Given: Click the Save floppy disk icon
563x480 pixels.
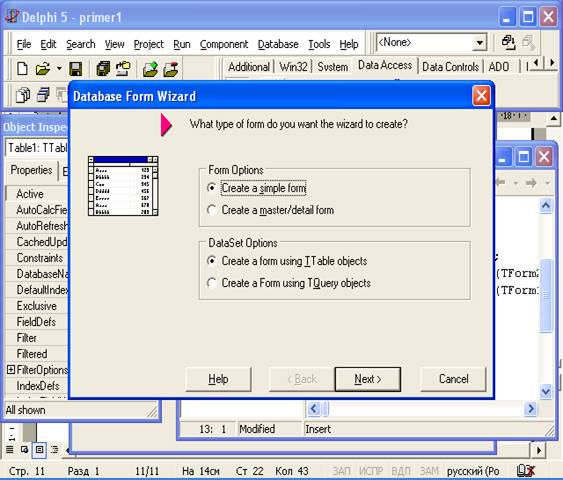Looking at the screenshot, I should 75,69.
